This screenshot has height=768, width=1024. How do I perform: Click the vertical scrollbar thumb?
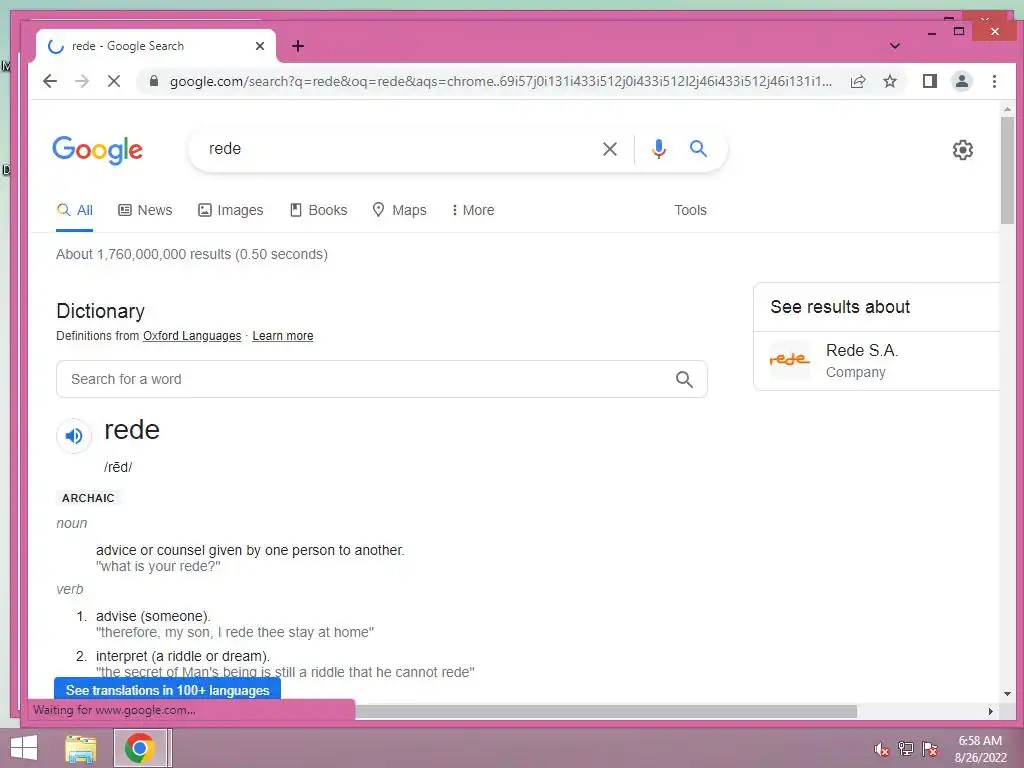pyautogui.click(x=1007, y=170)
